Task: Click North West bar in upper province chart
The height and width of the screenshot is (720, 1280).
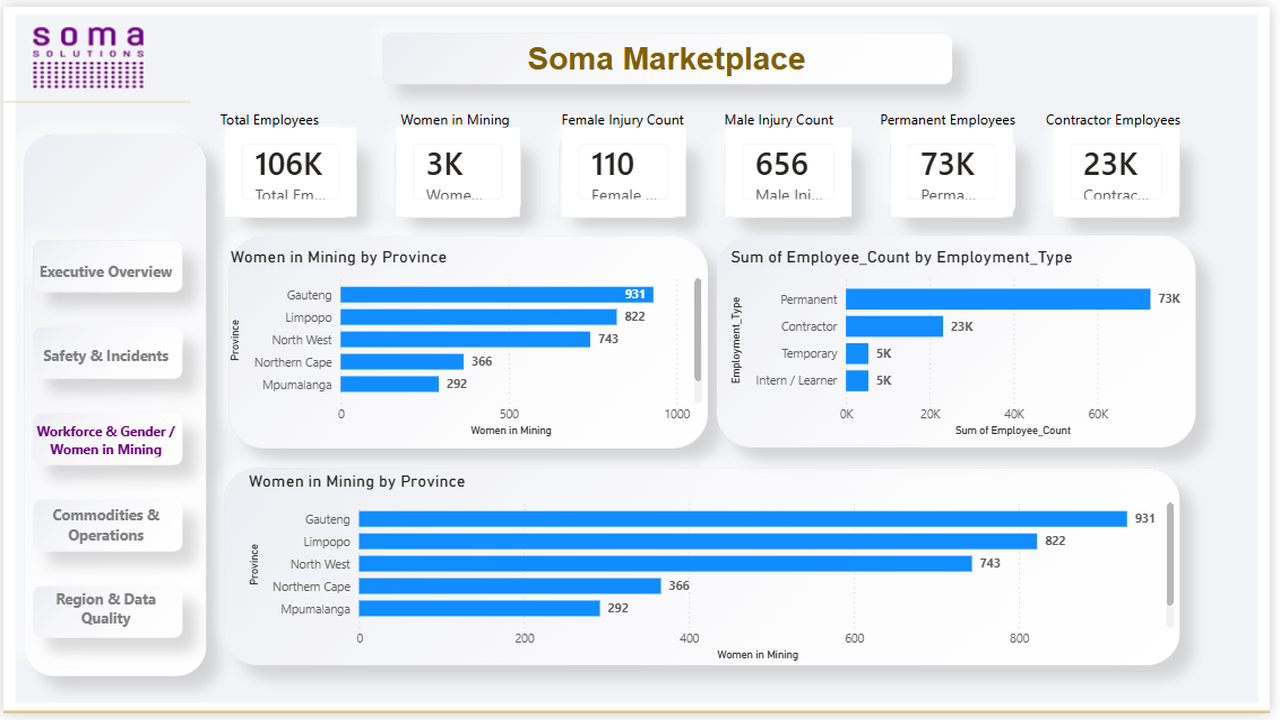Action: coord(465,339)
